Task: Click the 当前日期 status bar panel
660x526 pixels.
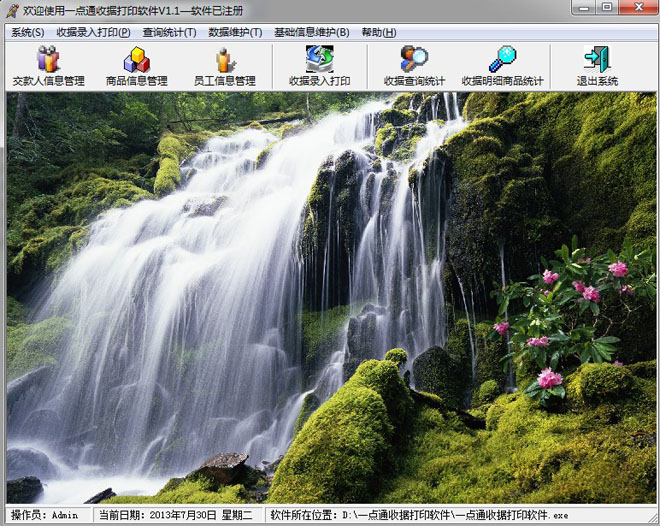Action: click(x=178, y=515)
